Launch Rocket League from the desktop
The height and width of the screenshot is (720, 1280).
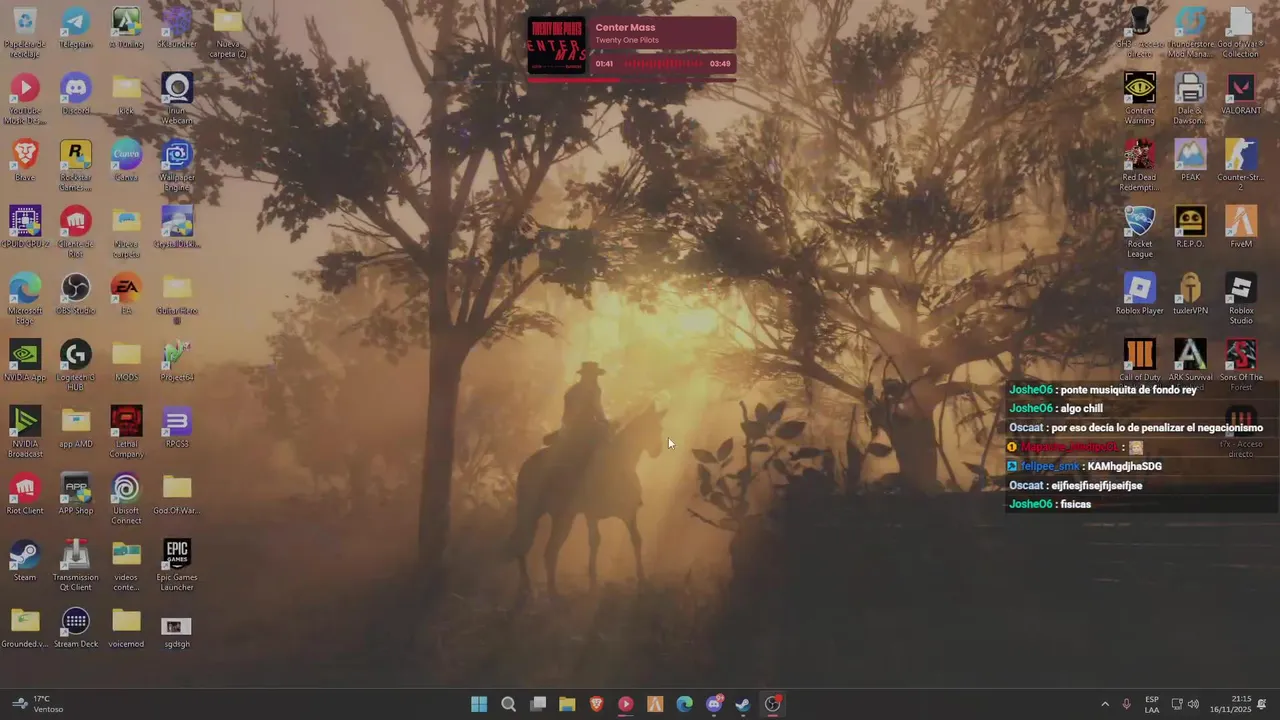(x=1139, y=233)
